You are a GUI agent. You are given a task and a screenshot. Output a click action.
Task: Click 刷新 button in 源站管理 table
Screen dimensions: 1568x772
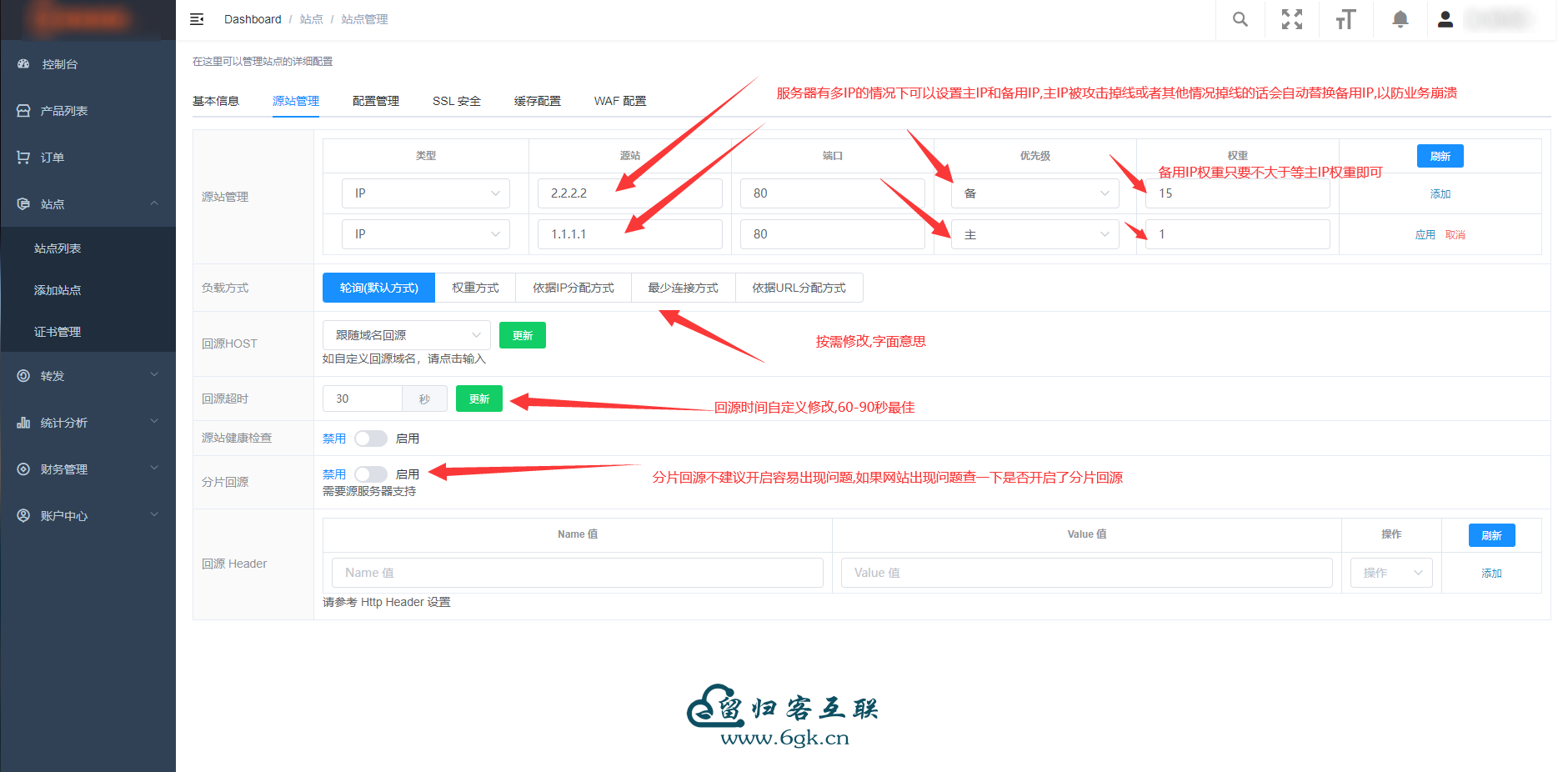click(1440, 156)
